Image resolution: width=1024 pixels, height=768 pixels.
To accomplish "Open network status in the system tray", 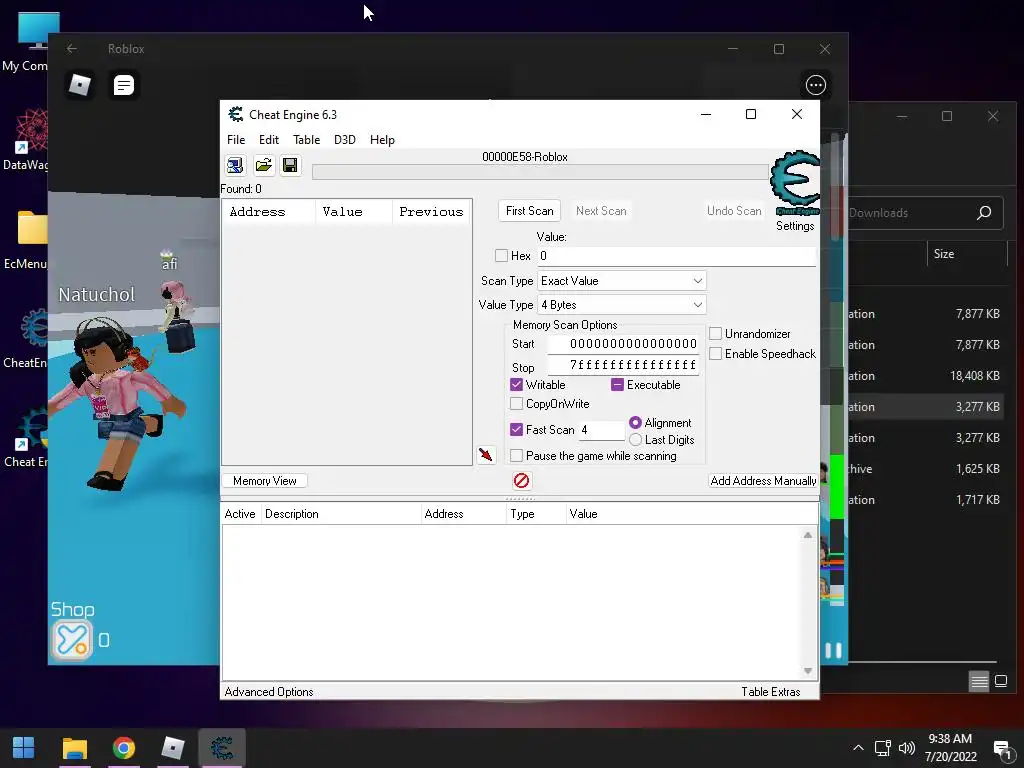I will [883, 748].
